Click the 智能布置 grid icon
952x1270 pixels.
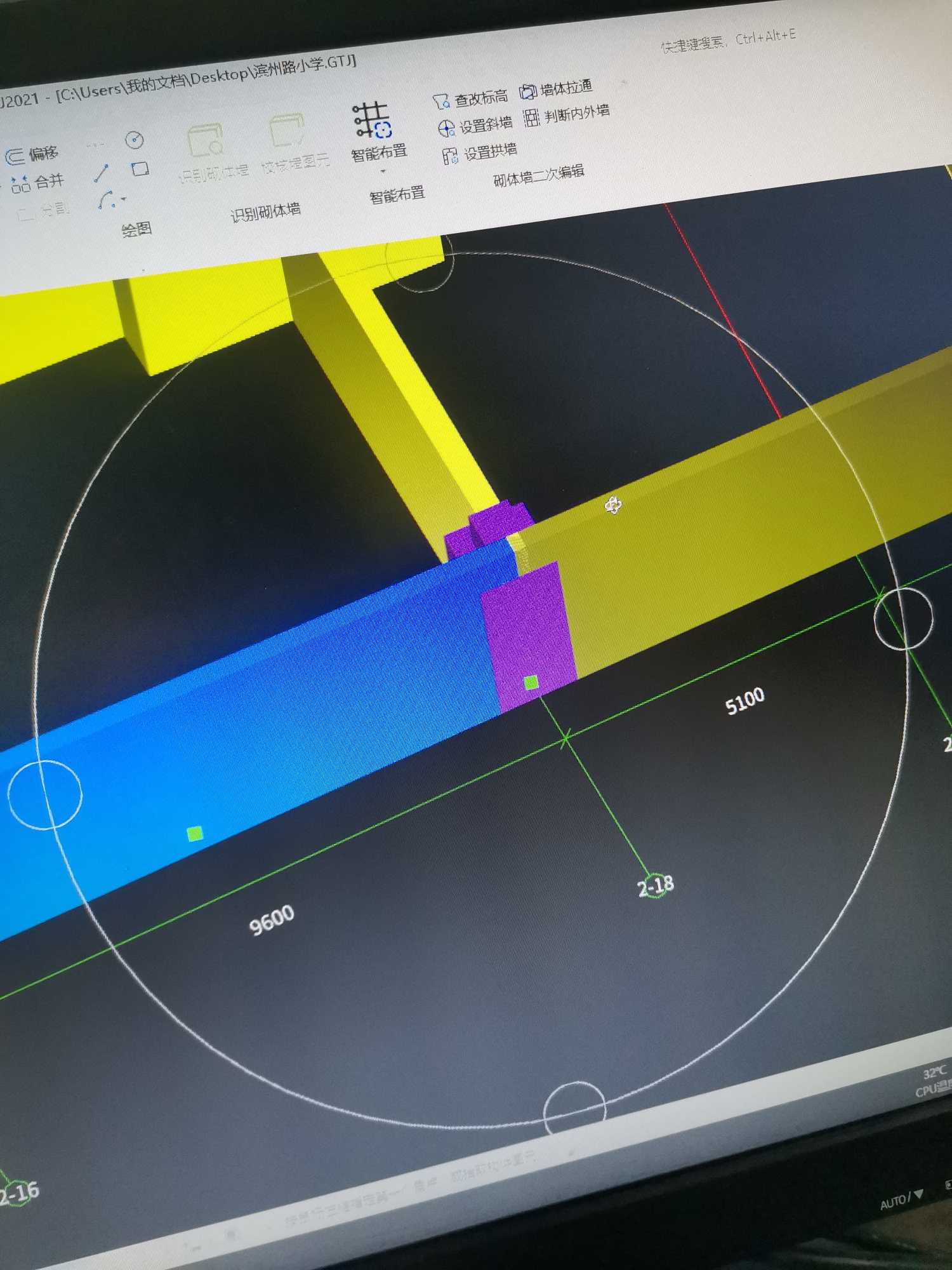click(x=372, y=120)
